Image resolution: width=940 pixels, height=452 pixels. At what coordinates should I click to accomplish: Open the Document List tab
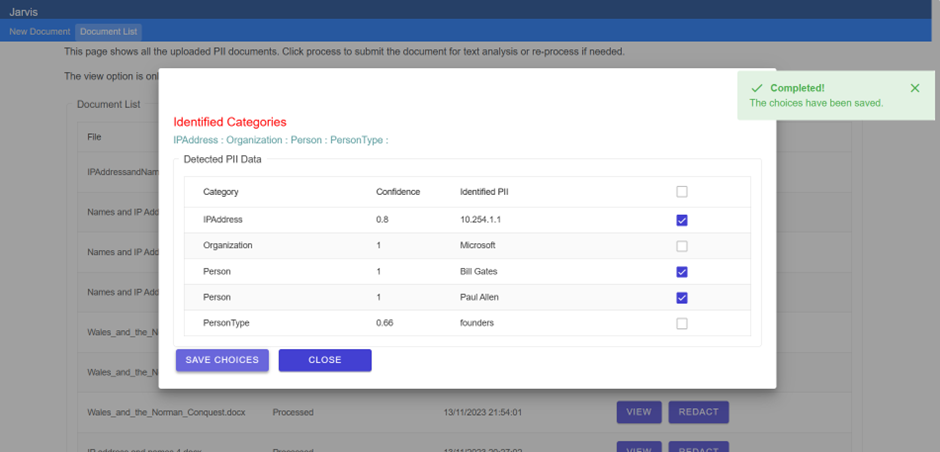[x=109, y=32]
